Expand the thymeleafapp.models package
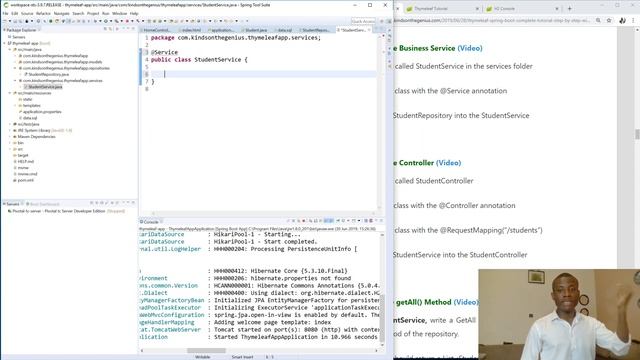This screenshot has width=640, height=360. tap(16, 62)
